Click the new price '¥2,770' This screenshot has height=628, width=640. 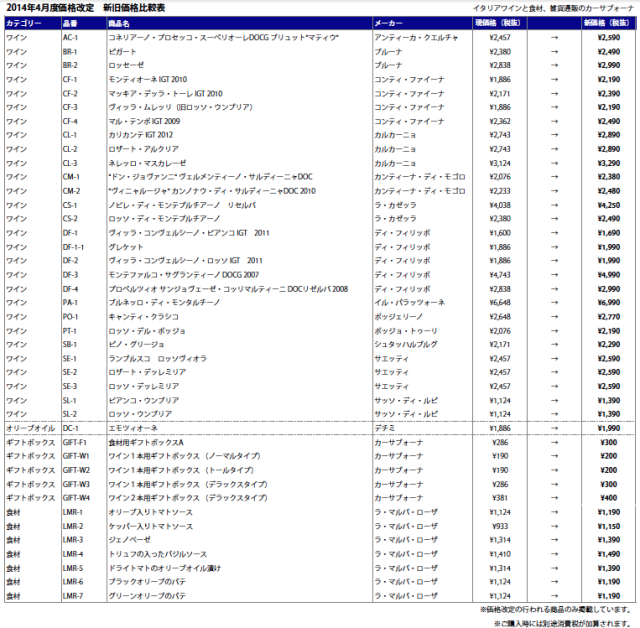(x=609, y=317)
